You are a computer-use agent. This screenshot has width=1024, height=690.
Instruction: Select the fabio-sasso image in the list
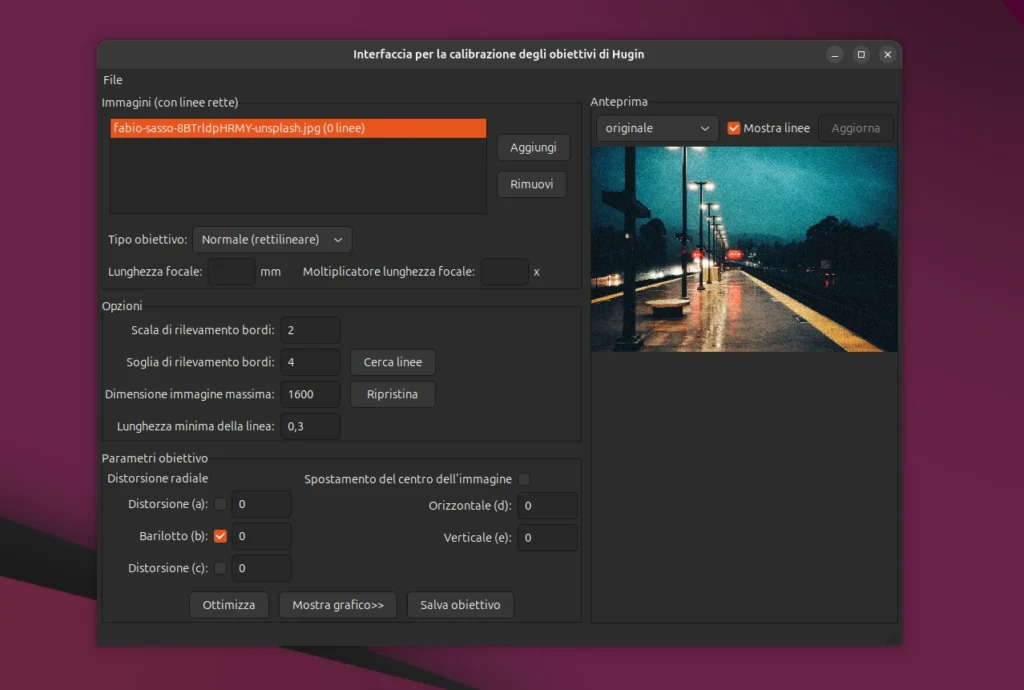(296, 128)
